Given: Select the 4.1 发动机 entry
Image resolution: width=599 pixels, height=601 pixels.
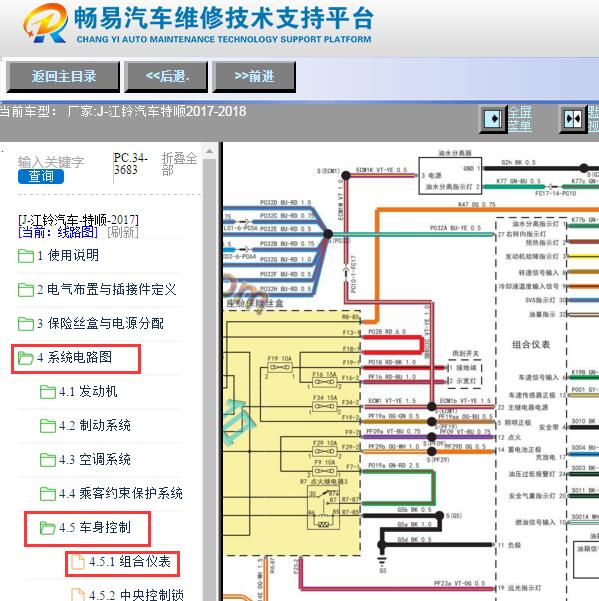Looking at the screenshot, I should tap(88, 391).
